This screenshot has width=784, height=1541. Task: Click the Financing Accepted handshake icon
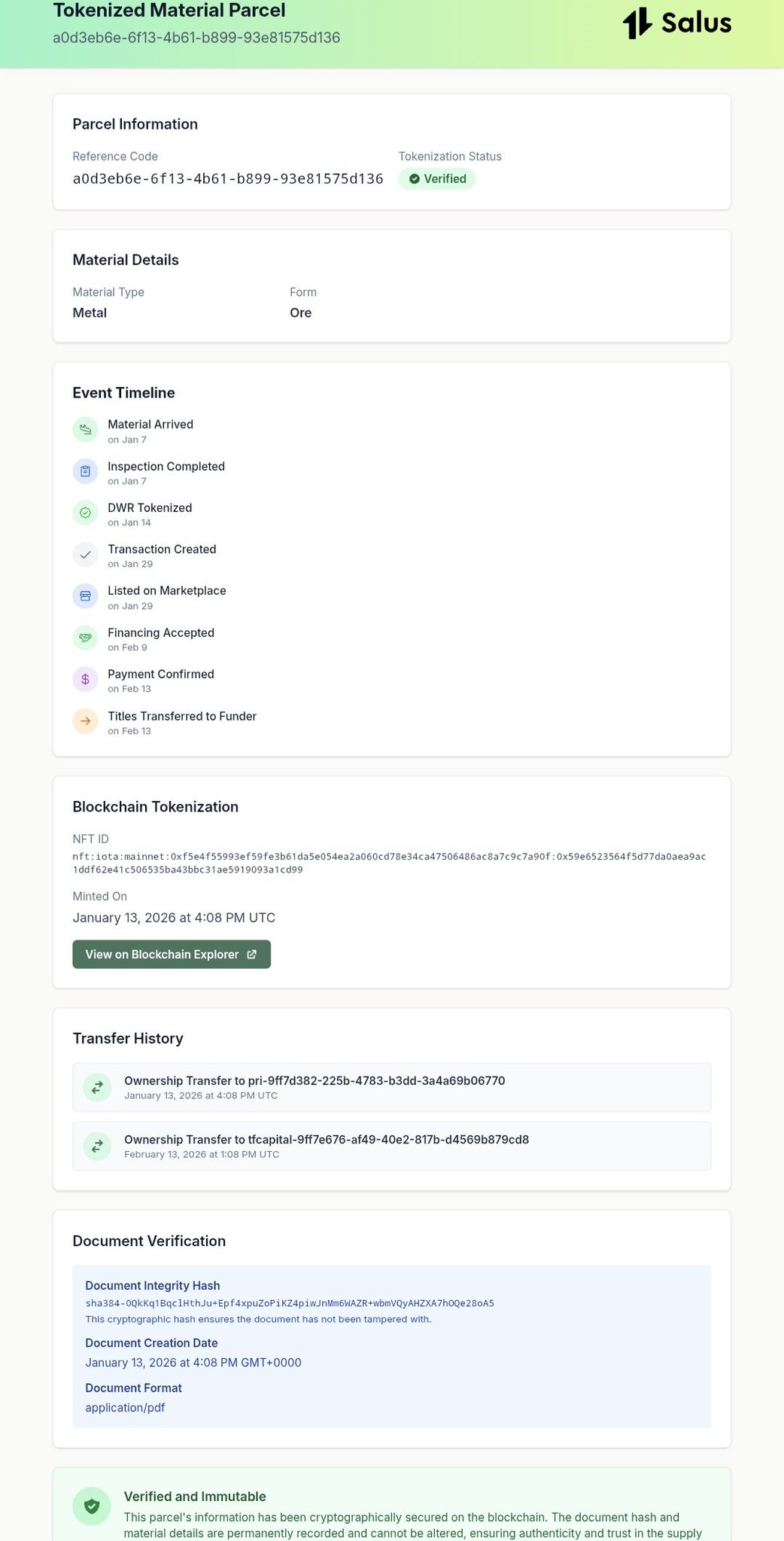click(86, 638)
